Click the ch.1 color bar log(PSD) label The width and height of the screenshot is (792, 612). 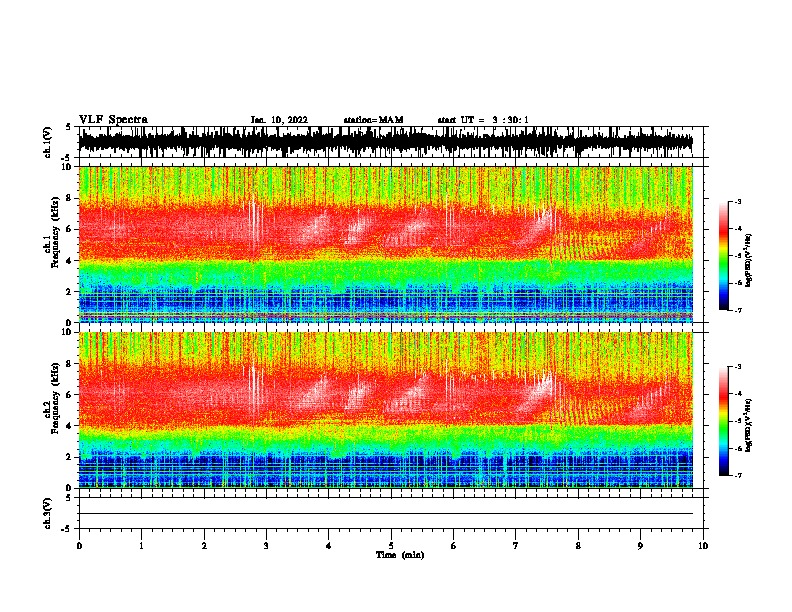point(748,261)
